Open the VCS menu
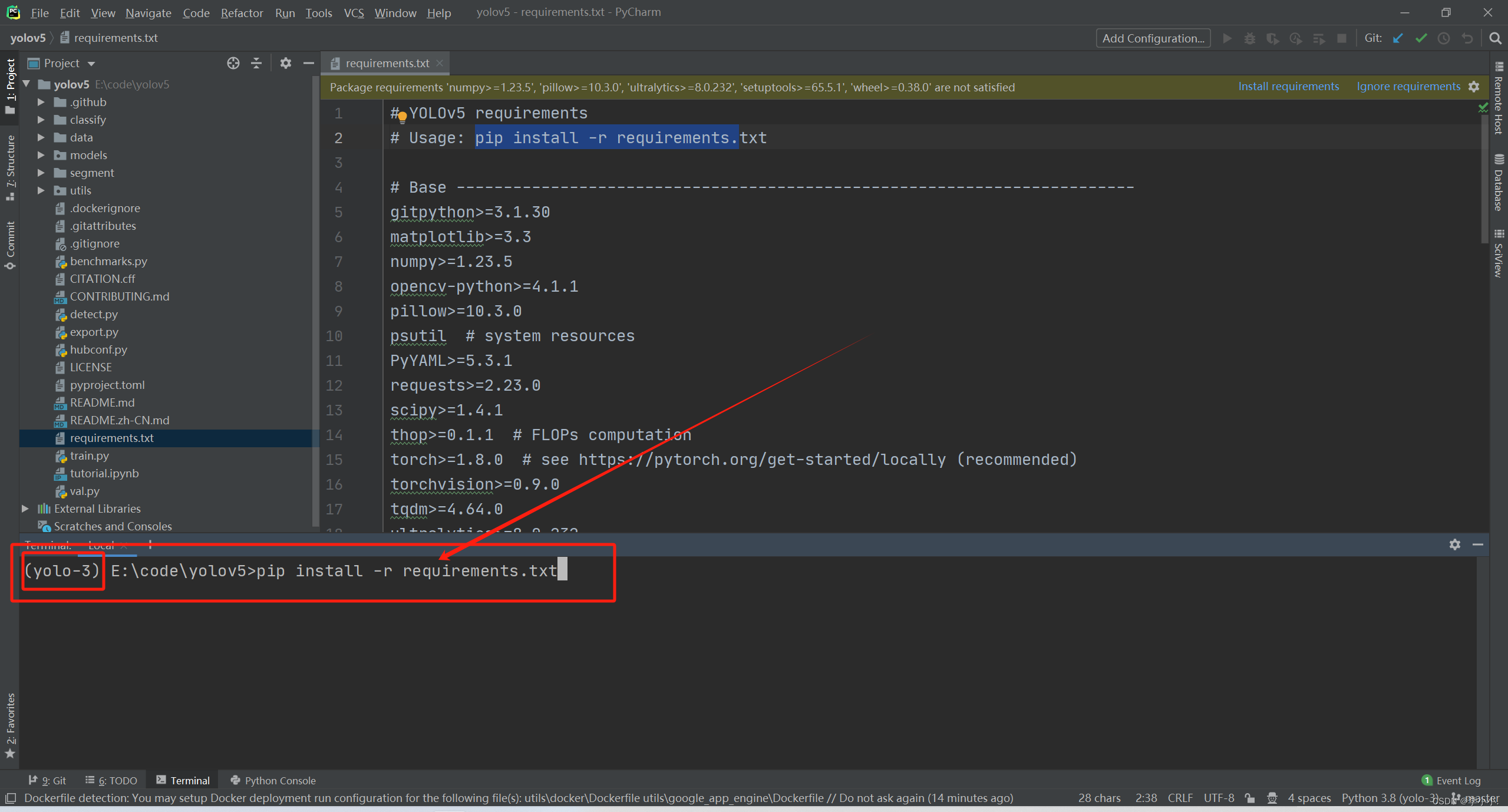 coord(354,12)
